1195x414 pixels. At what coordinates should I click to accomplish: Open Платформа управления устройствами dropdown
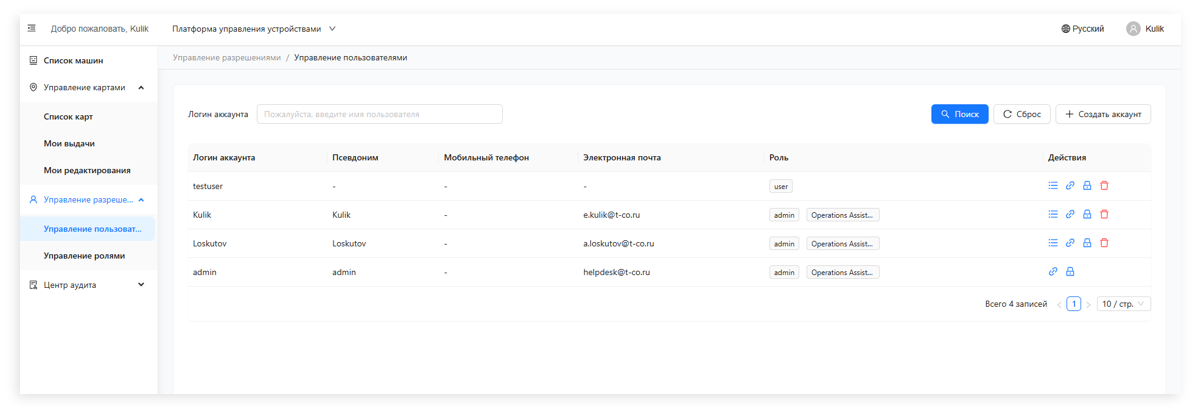coord(254,28)
